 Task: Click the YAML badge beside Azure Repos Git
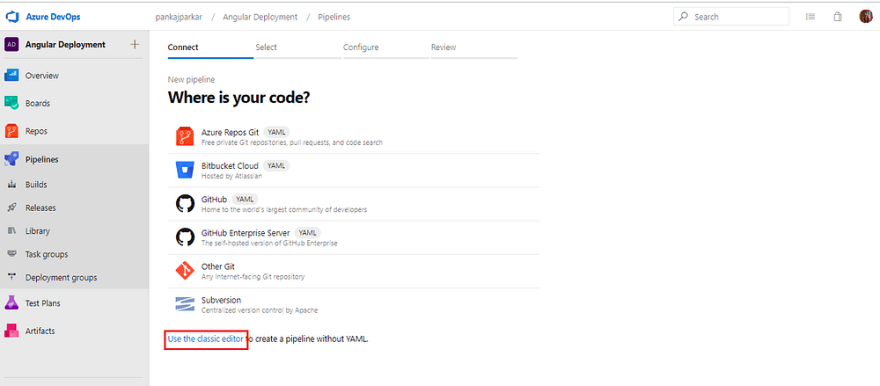277,132
